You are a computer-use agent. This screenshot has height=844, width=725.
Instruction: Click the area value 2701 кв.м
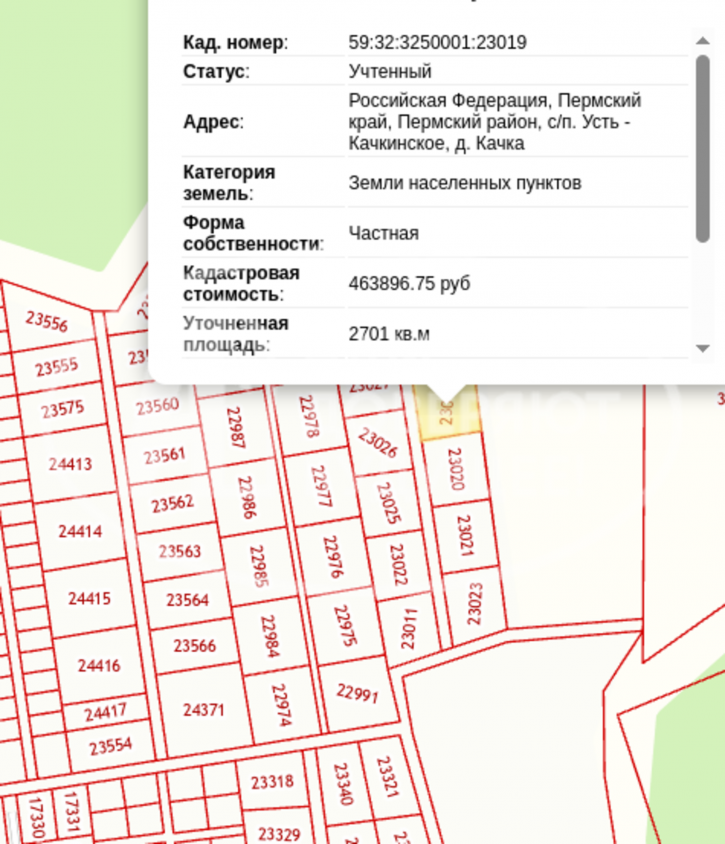pyautogui.click(x=389, y=334)
